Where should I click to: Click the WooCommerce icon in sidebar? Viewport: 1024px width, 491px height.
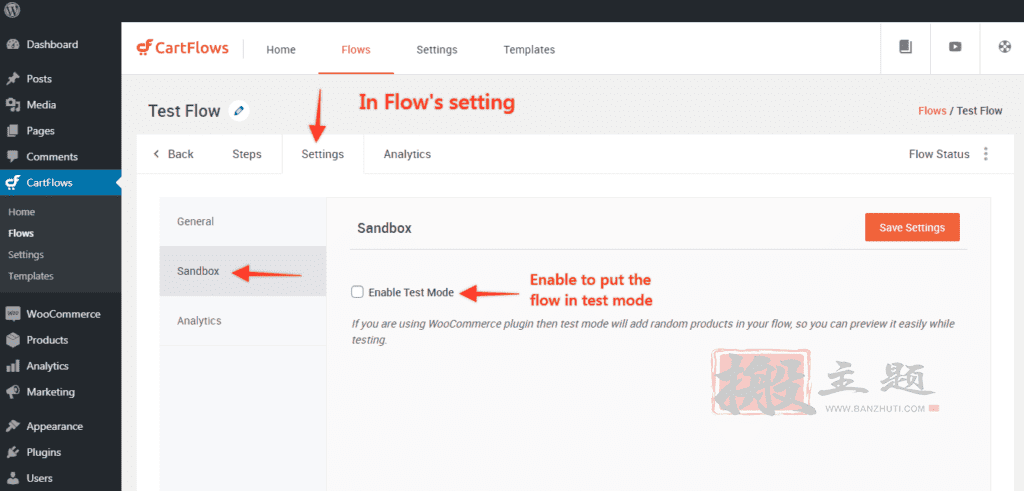pyautogui.click(x=12, y=314)
